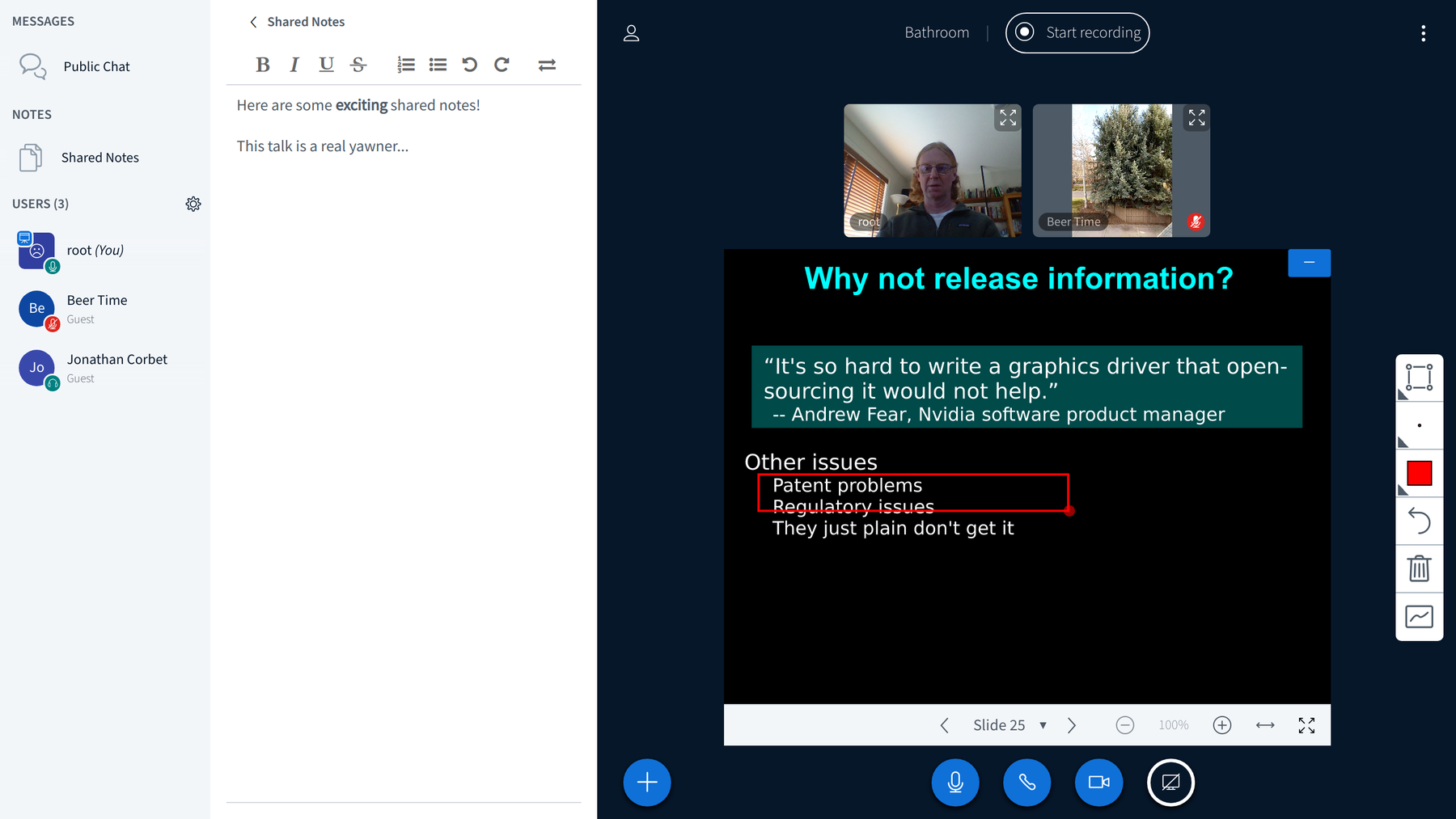Open the red color swatch picker
The width and height of the screenshot is (1456, 819).
click(1419, 473)
